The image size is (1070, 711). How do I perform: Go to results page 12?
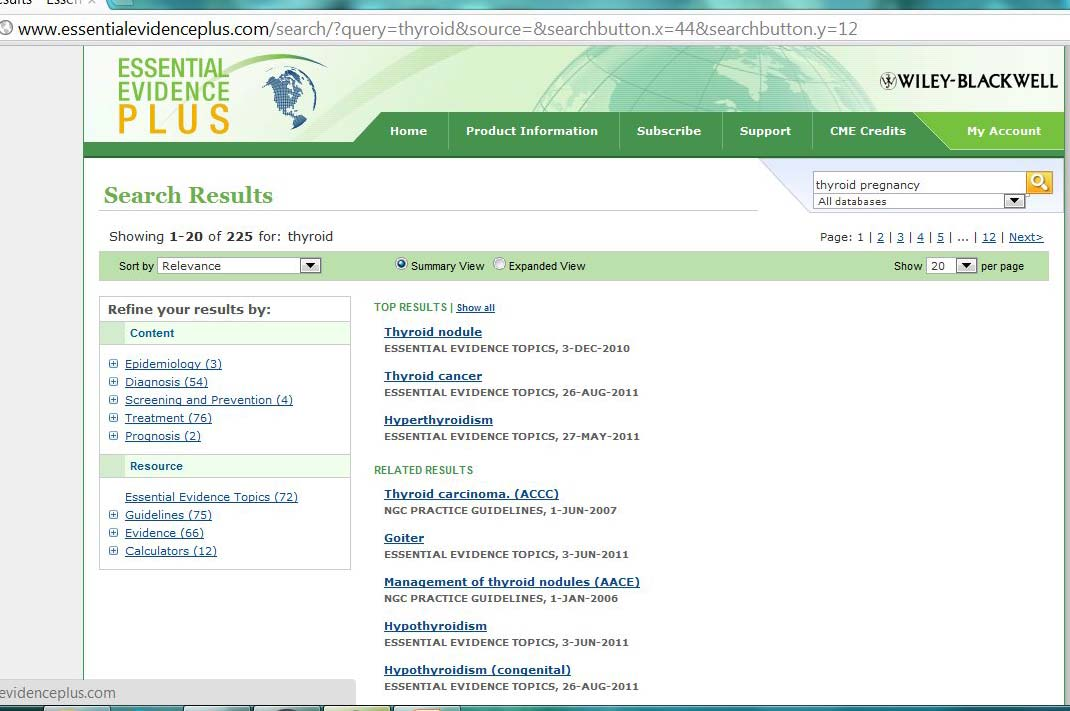click(x=989, y=237)
